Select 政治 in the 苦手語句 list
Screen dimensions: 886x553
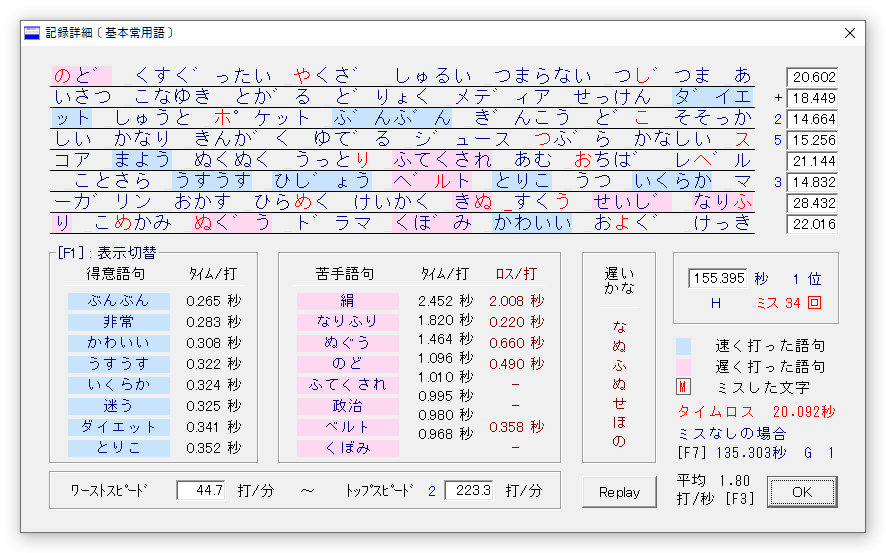(348, 406)
